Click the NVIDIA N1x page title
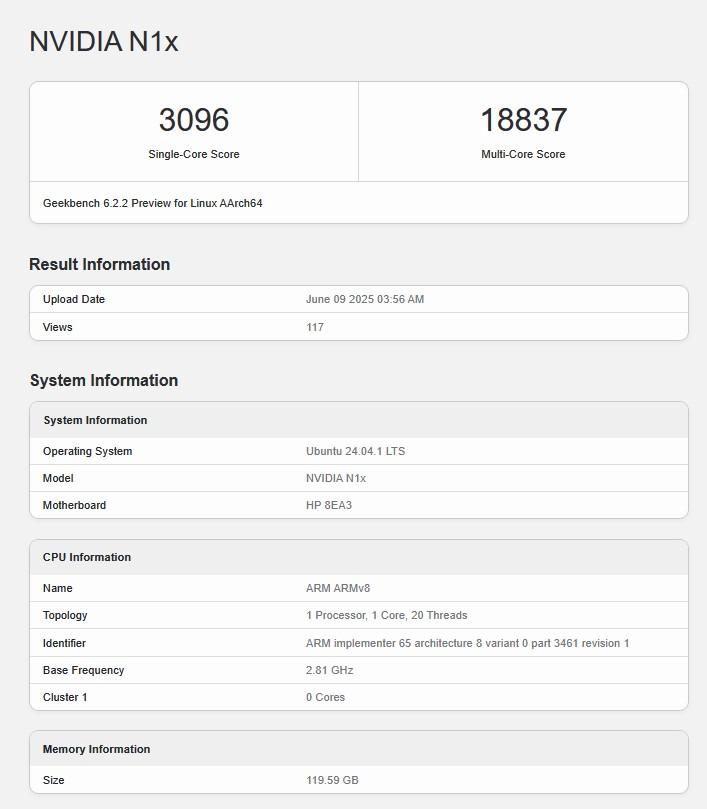The height and width of the screenshot is (809, 707). tap(104, 42)
